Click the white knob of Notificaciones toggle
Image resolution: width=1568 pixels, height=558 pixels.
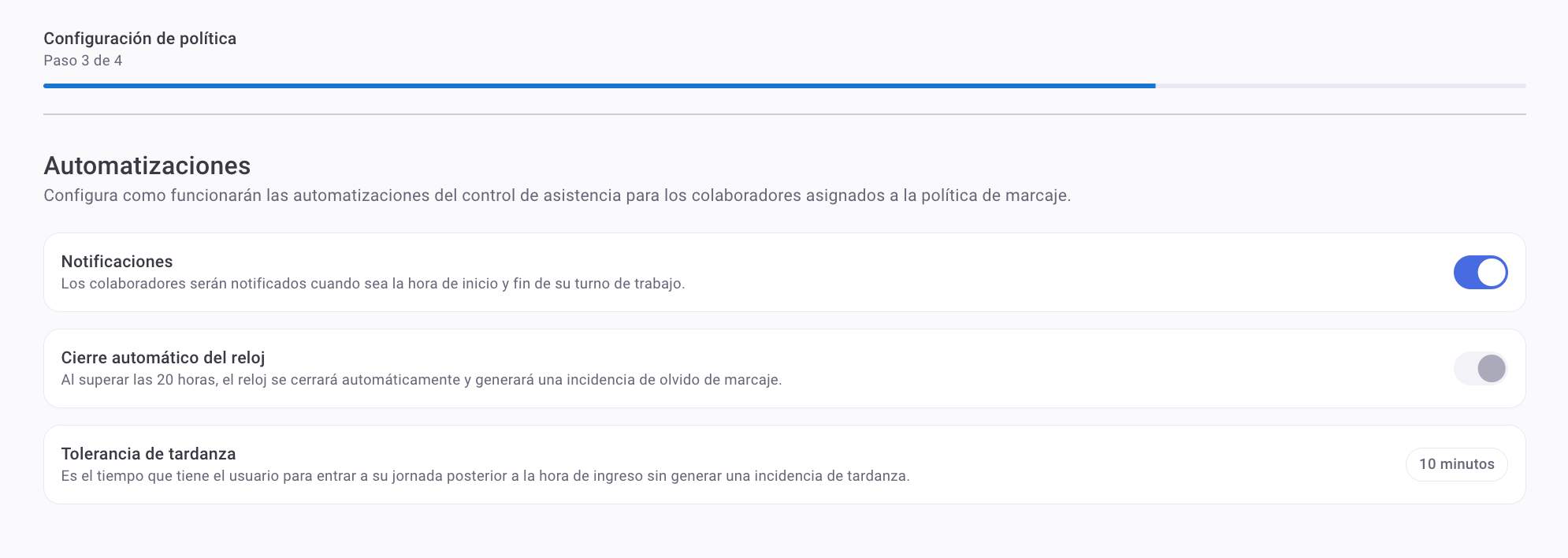coord(1492,273)
